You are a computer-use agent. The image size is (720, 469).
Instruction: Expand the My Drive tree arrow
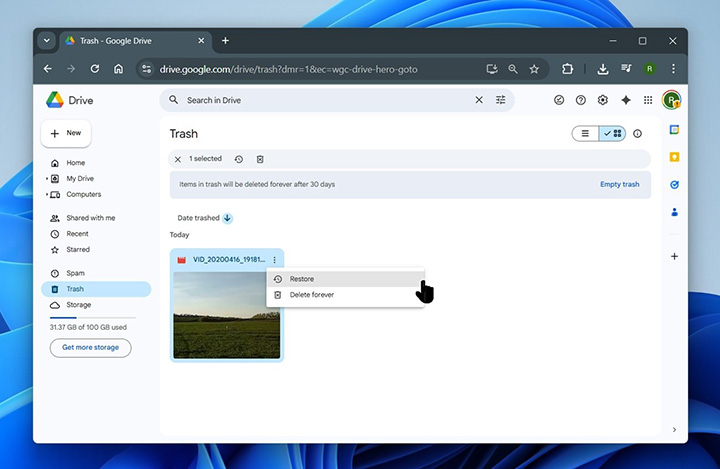[47, 179]
